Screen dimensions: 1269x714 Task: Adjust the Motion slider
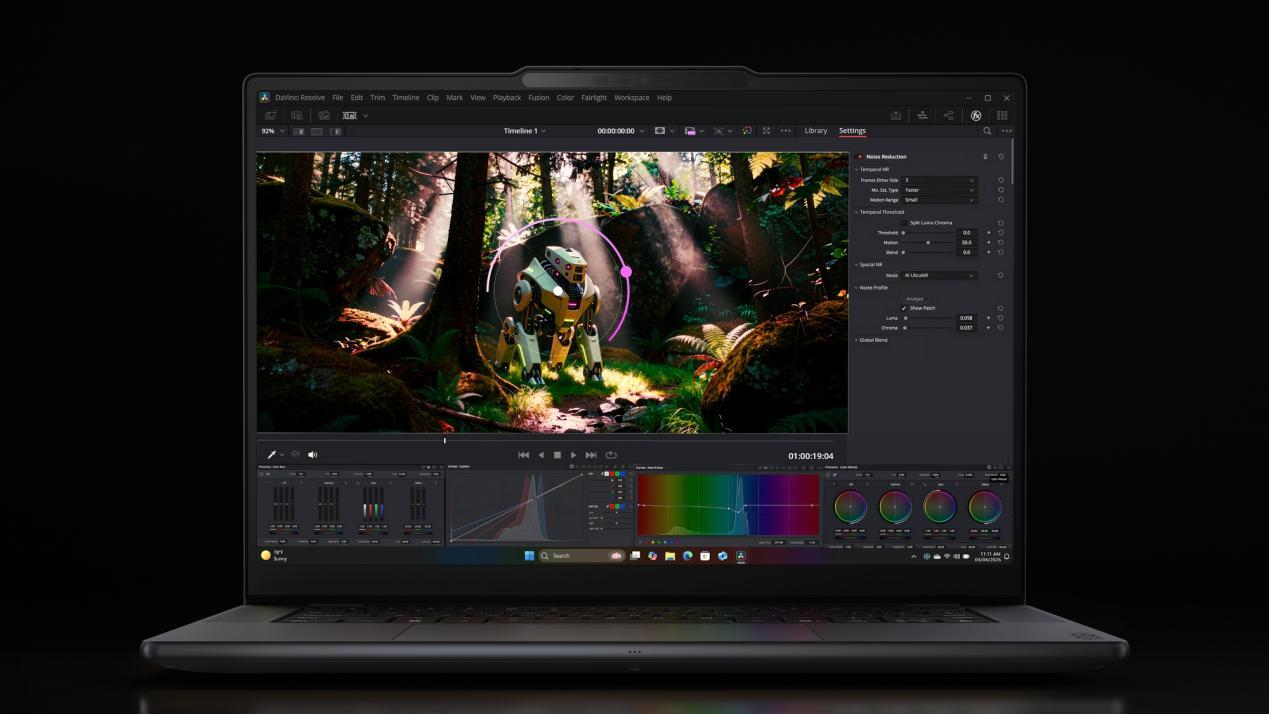coord(928,242)
